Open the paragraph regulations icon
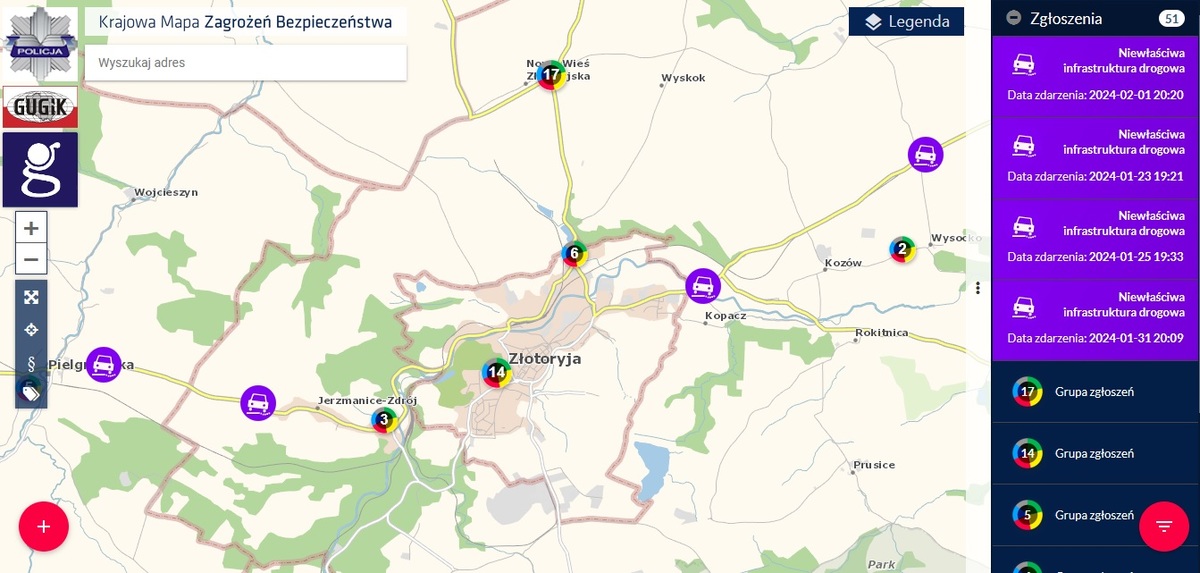 pyautogui.click(x=31, y=362)
